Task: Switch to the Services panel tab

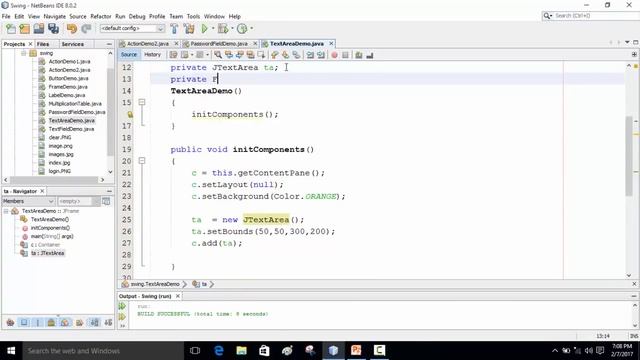Action: [73, 44]
